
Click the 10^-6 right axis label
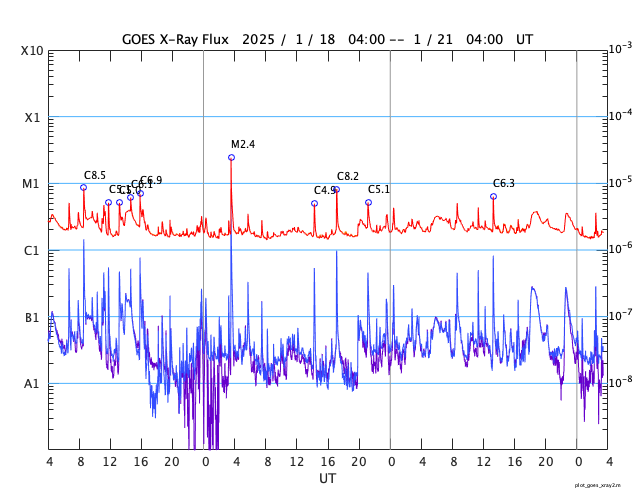[620, 248]
